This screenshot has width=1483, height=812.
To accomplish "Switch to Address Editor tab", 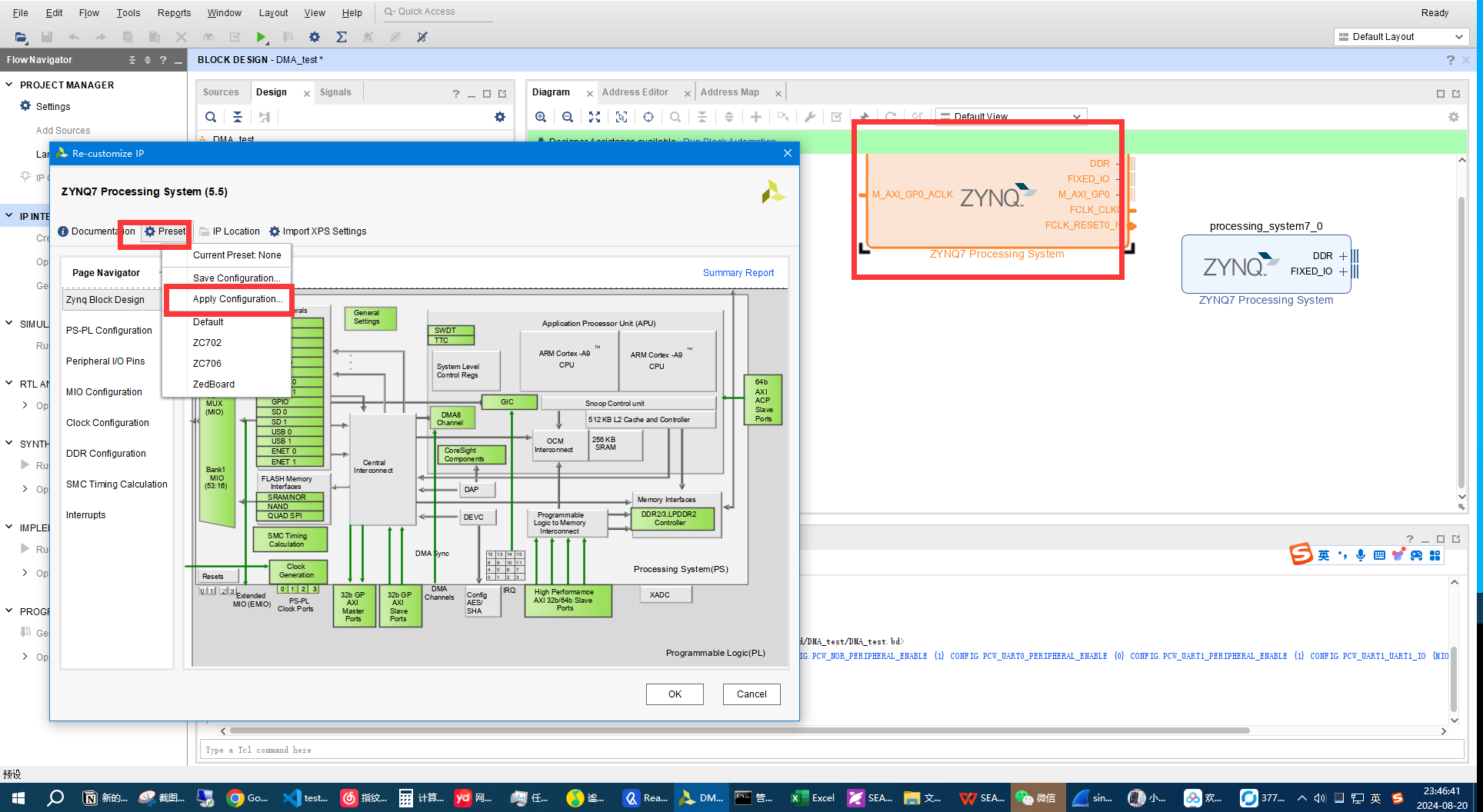I will pos(635,92).
